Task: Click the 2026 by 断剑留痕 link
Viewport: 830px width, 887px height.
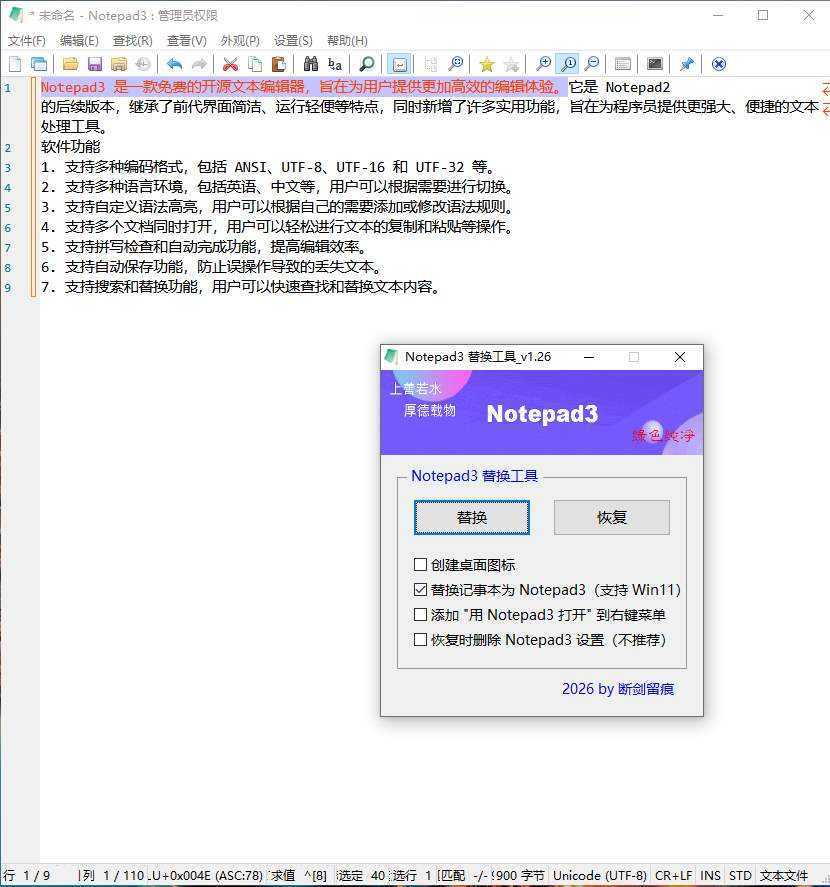Action: (x=618, y=688)
